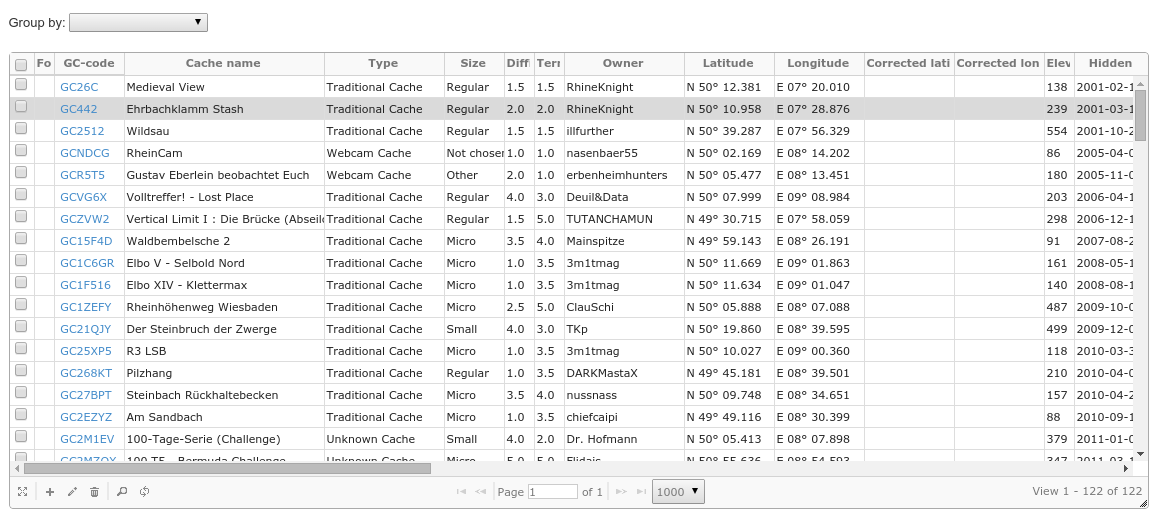Sort by the Owner column header
Image resolution: width=1158 pixels, height=517 pixels.
coord(623,63)
